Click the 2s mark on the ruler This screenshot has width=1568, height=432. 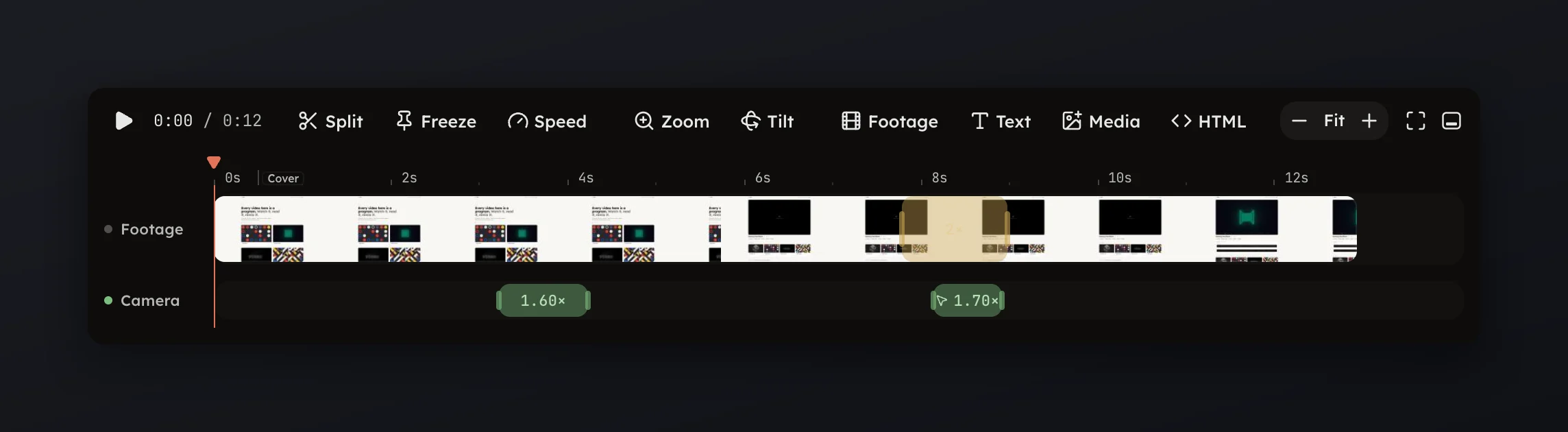(x=409, y=178)
